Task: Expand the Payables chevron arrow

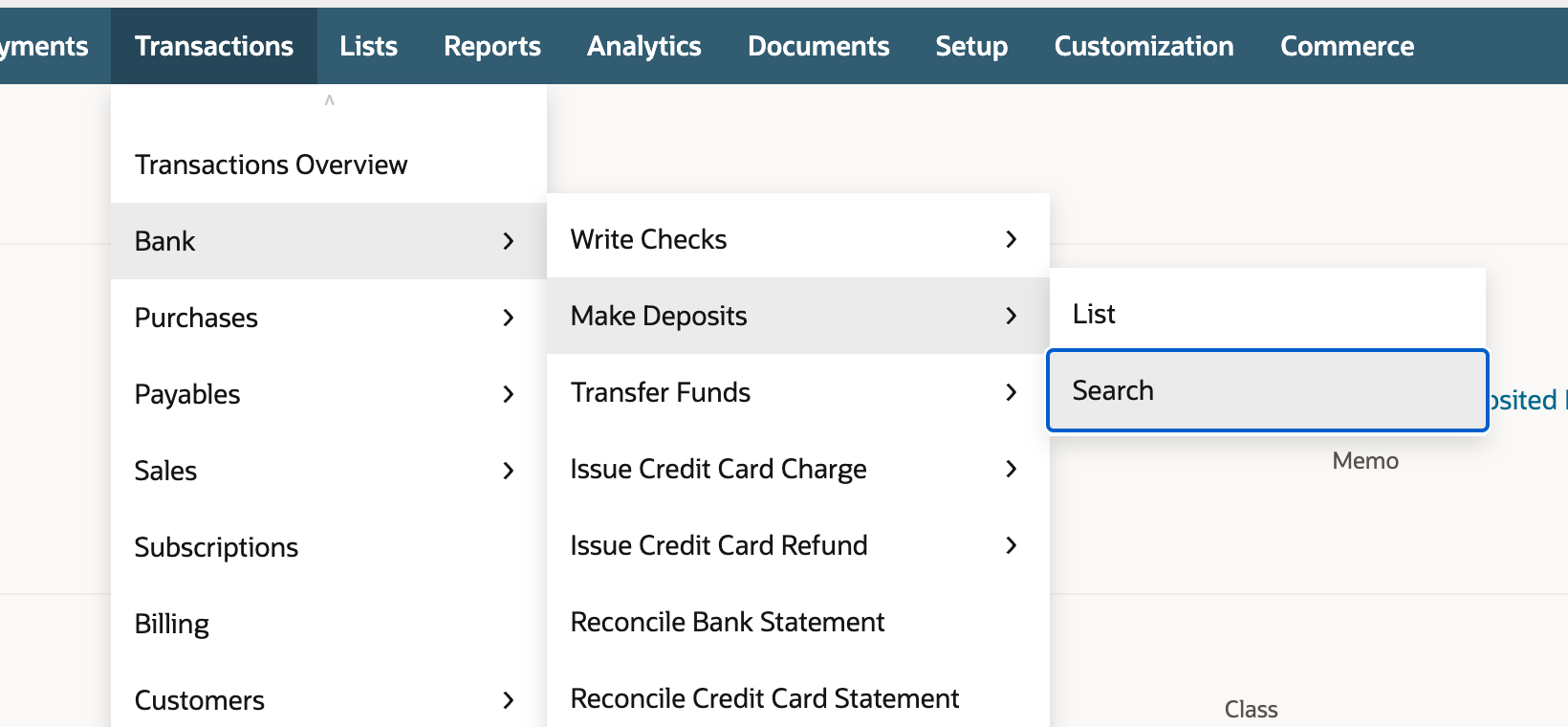Action: click(509, 394)
